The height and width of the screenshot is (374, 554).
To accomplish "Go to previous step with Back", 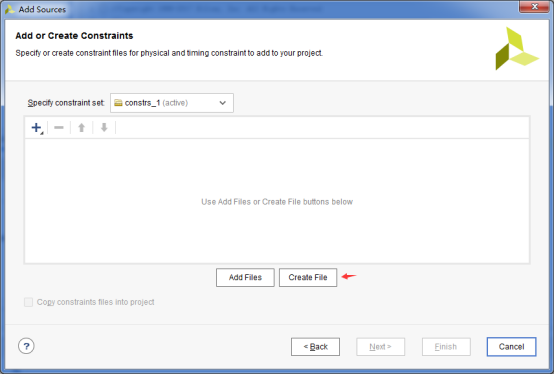I will [316, 347].
